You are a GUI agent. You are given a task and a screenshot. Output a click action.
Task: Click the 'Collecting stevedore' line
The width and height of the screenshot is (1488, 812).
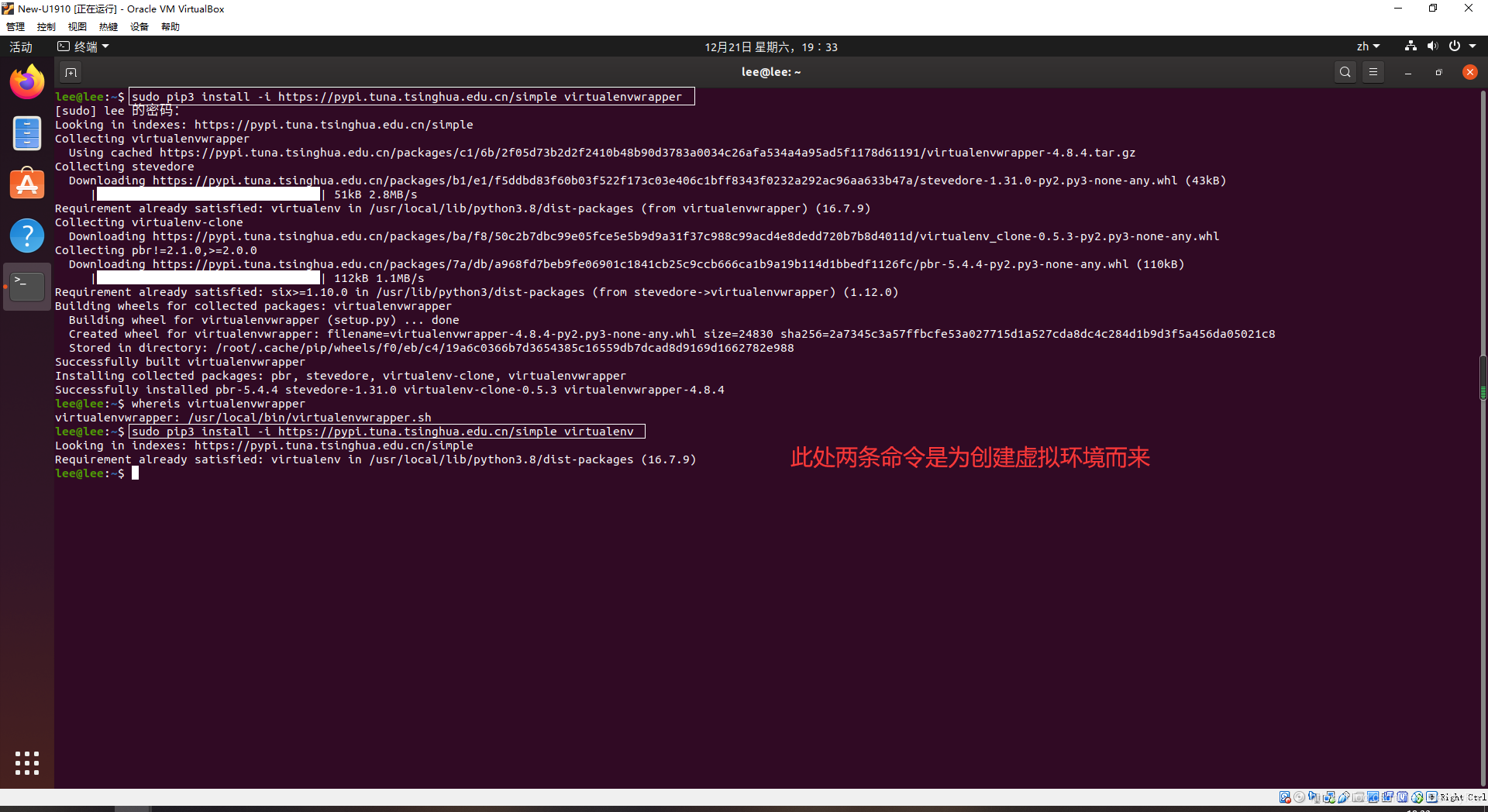coord(125,167)
